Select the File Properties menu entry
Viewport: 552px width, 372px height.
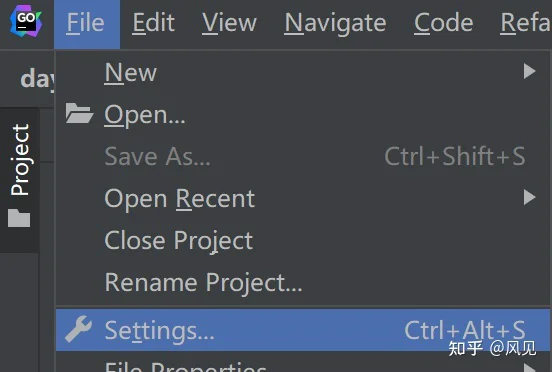coord(303,362)
